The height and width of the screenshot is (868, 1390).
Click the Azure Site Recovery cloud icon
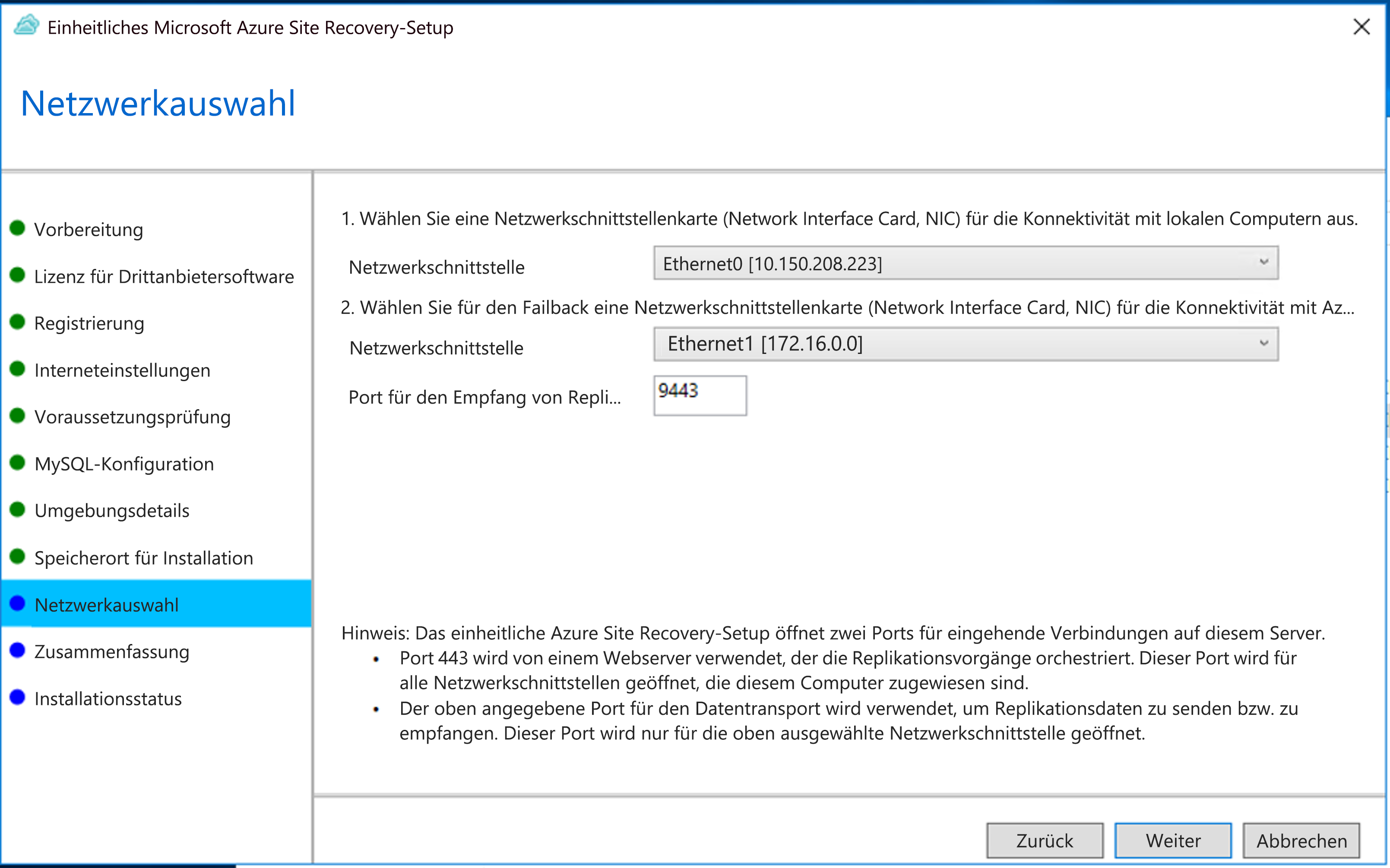click(26, 25)
